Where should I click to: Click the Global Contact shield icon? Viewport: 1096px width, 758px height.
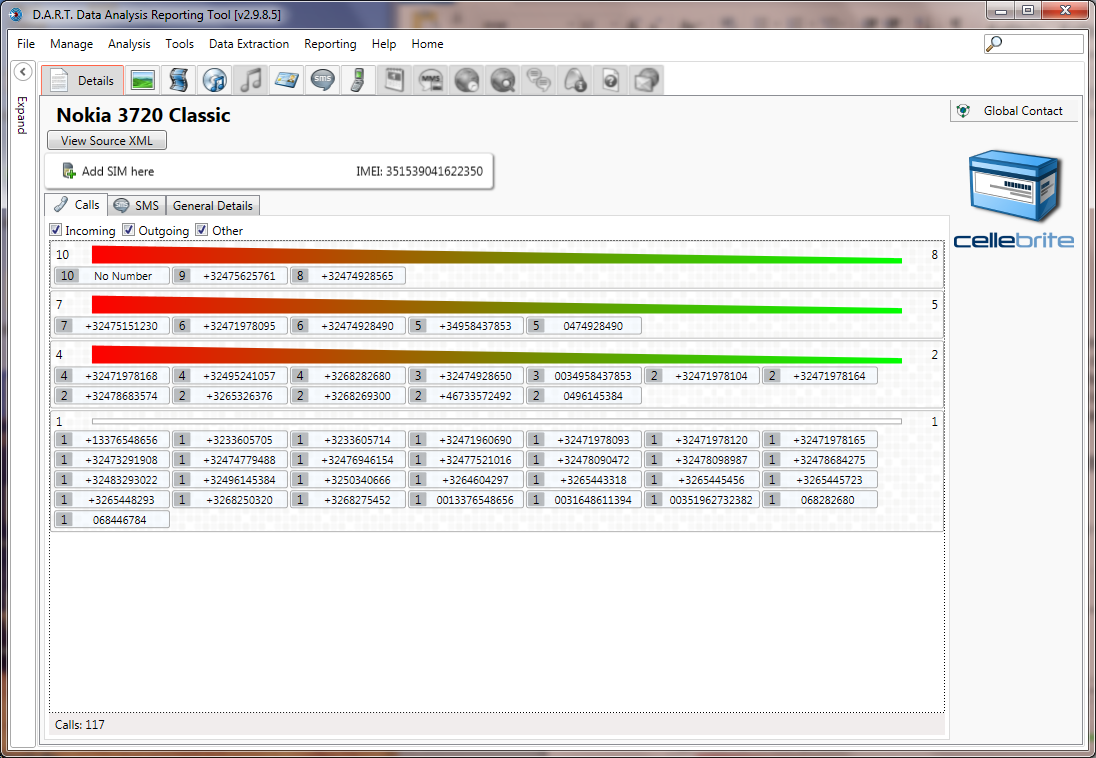(x=963, y=111)
